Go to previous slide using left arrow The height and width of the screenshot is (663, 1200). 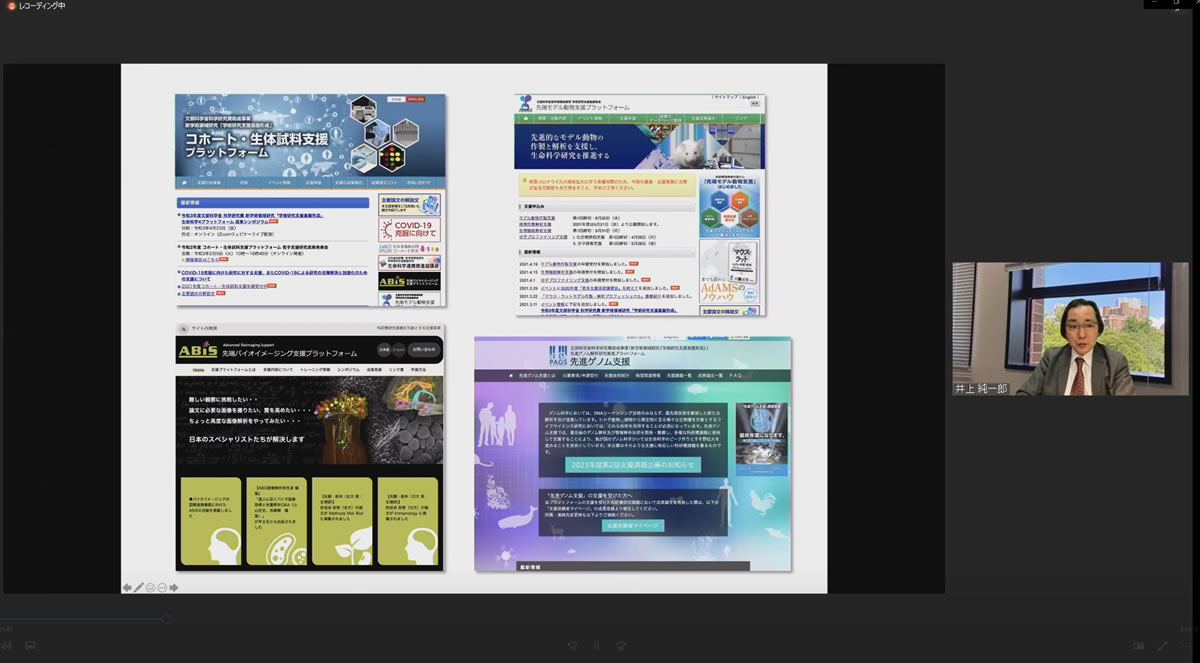coord(127,587)
